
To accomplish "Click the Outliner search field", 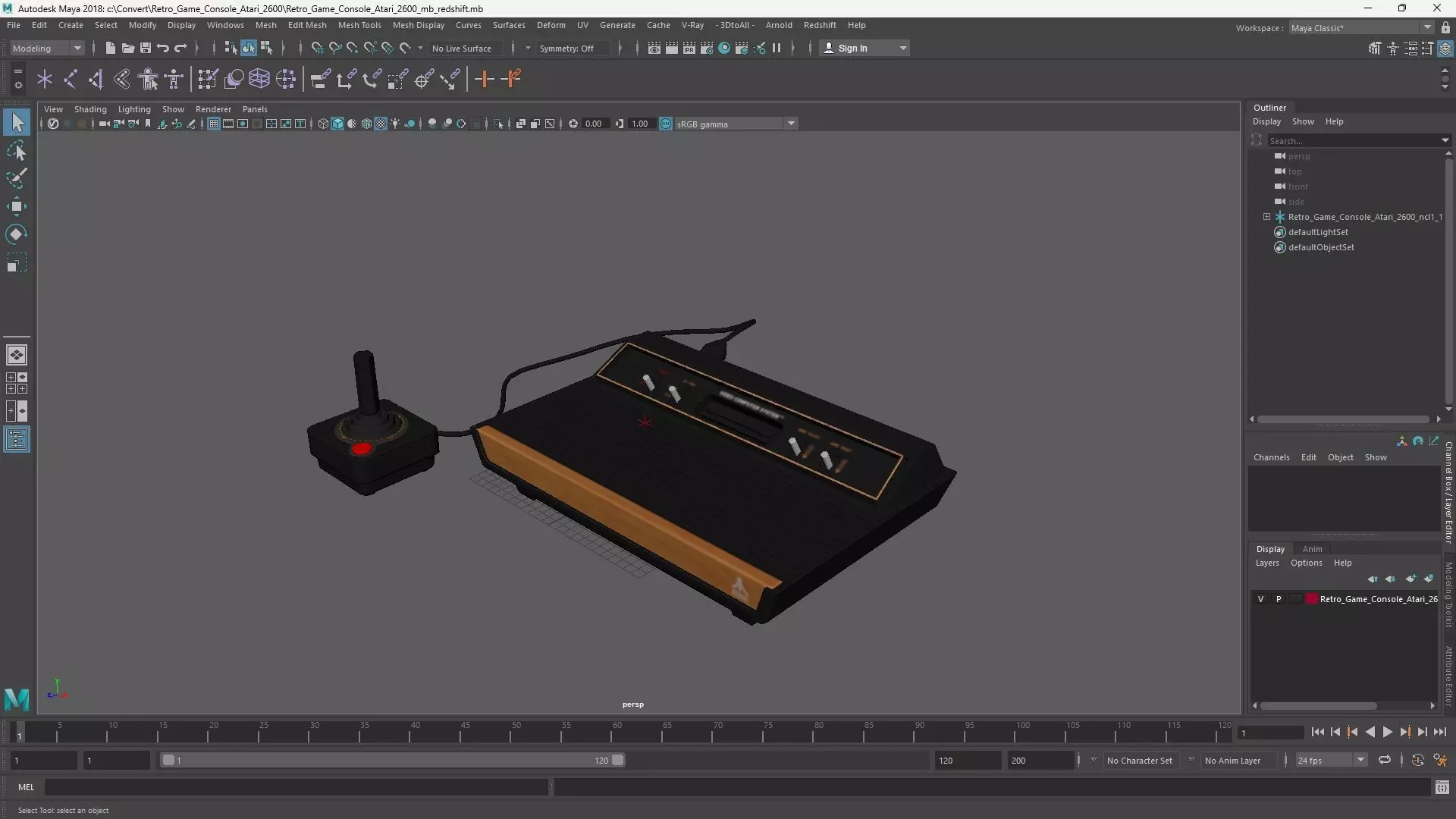I will coord(1354,140).
